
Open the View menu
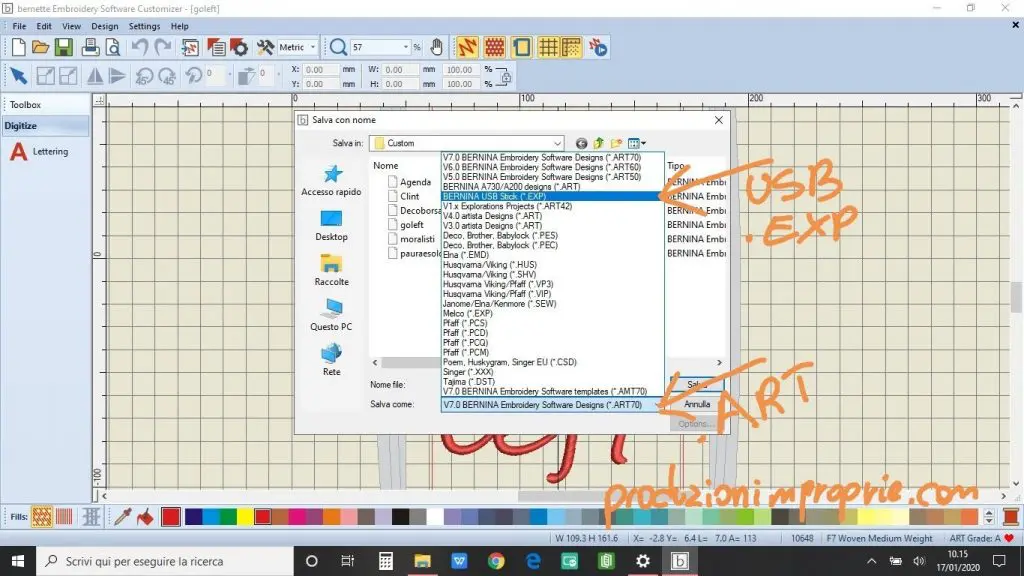point(71,26)
